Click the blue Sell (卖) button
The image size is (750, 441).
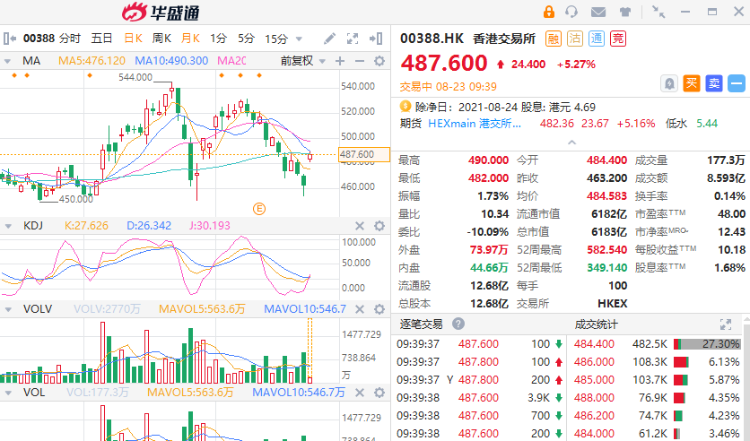(714, 84)
